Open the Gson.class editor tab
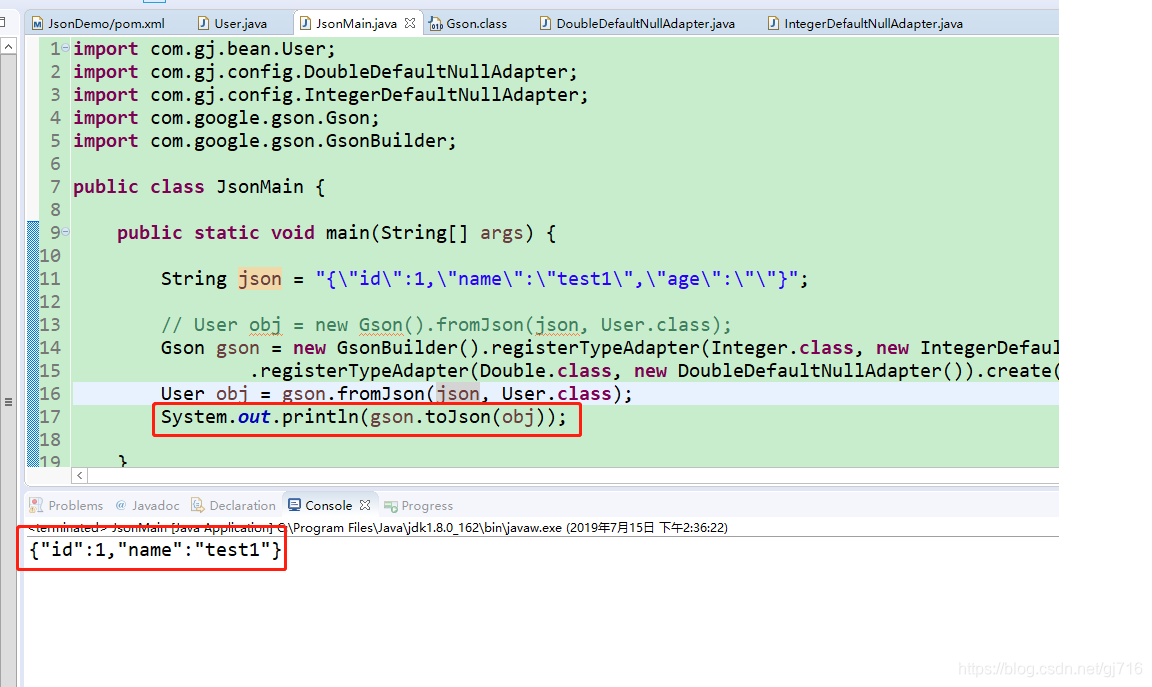This screenshot has width=1152, height=687. [469, 24]
